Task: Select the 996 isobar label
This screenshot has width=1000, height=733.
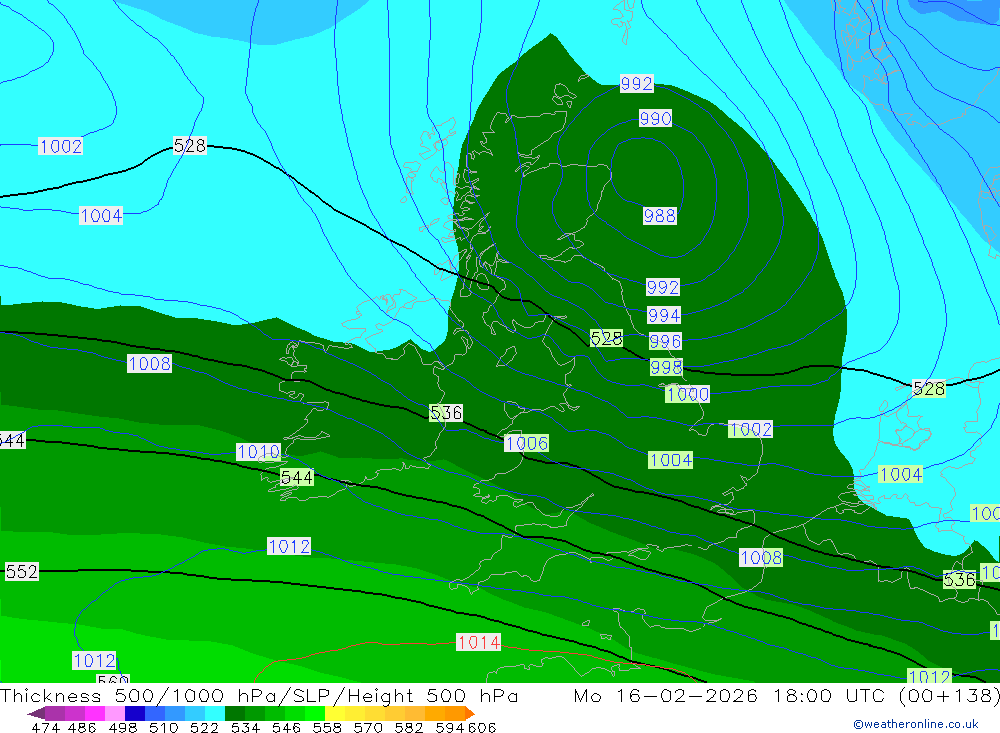Action: tap(665, 341)
